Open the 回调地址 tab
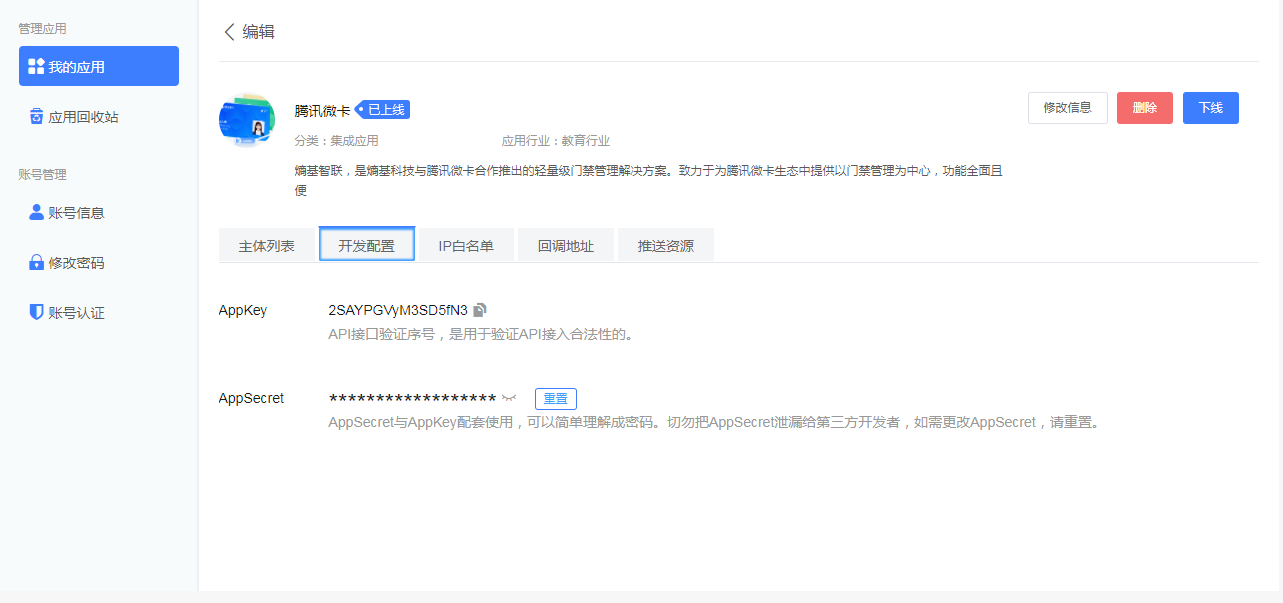Image resolution: width=1283 pixels, height=603 pixels. click(565, 244)
